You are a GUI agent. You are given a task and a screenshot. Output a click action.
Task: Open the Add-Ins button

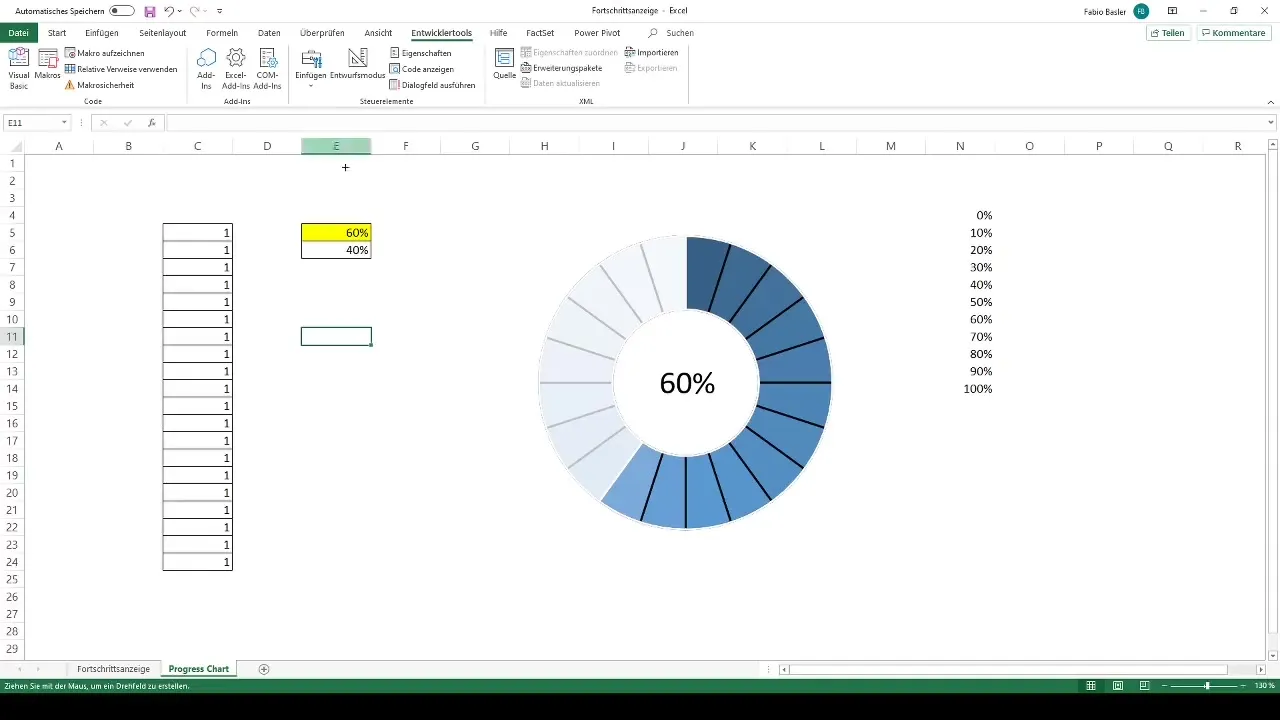point(206,67)
